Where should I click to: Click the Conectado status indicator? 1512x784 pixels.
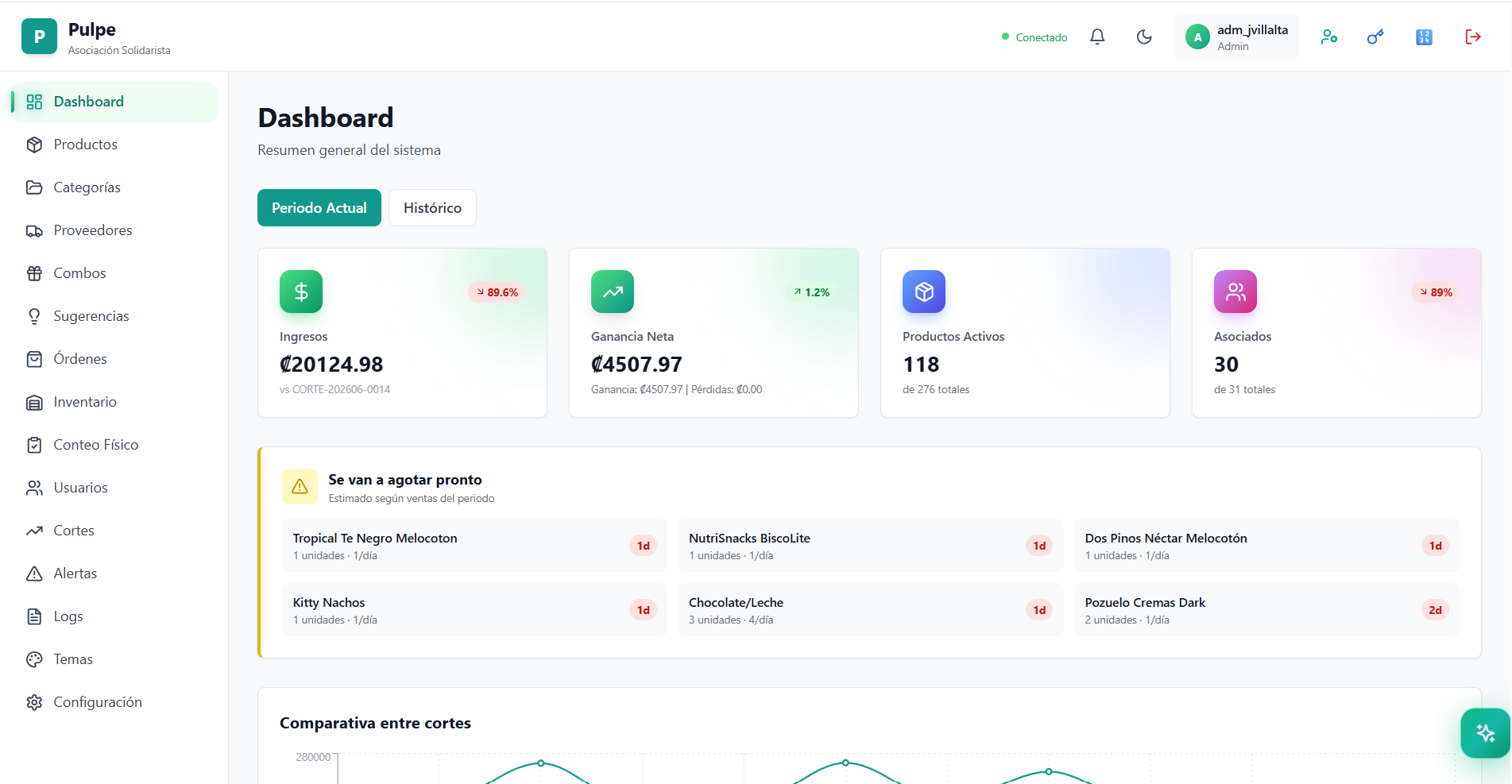(1034, 37)
